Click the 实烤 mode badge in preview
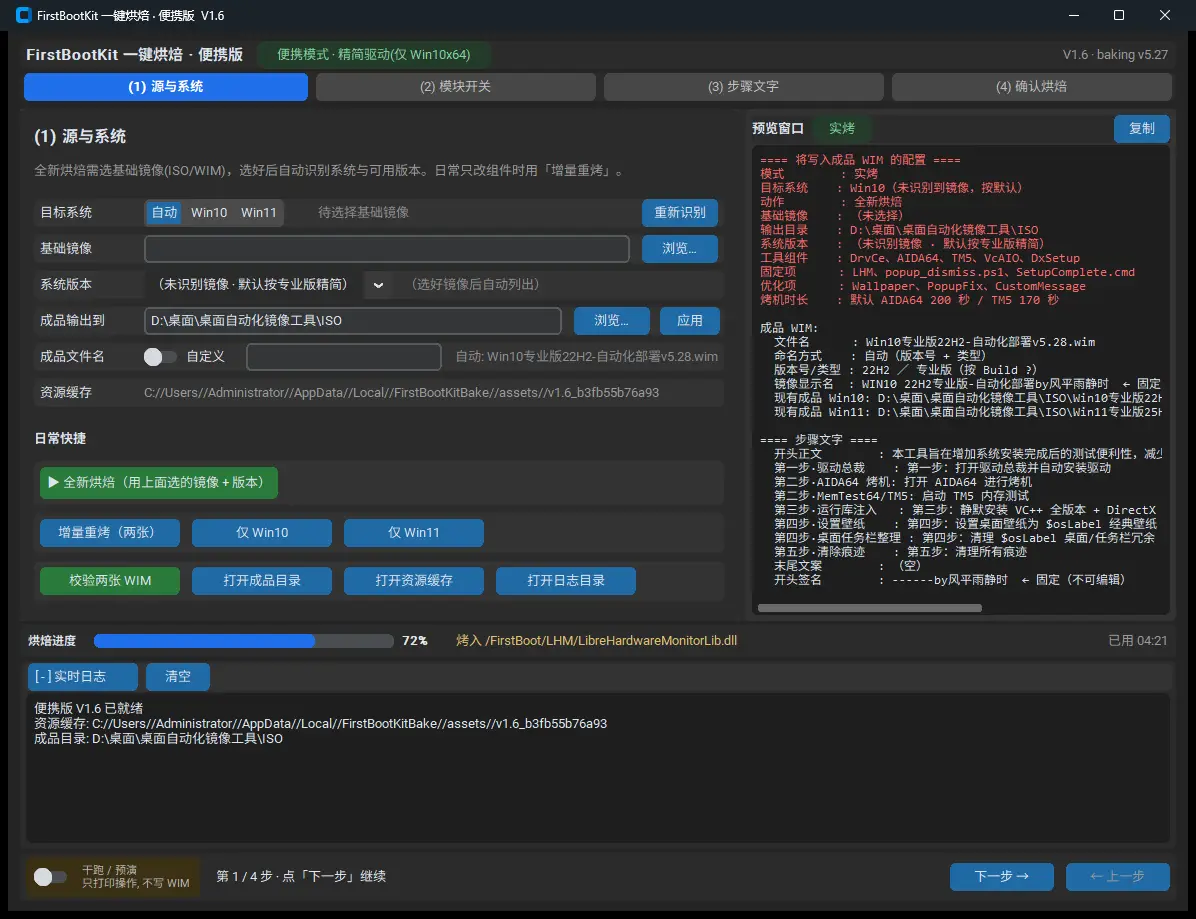The height and width of the screenshot is (919, 1196). click(841, 128)
